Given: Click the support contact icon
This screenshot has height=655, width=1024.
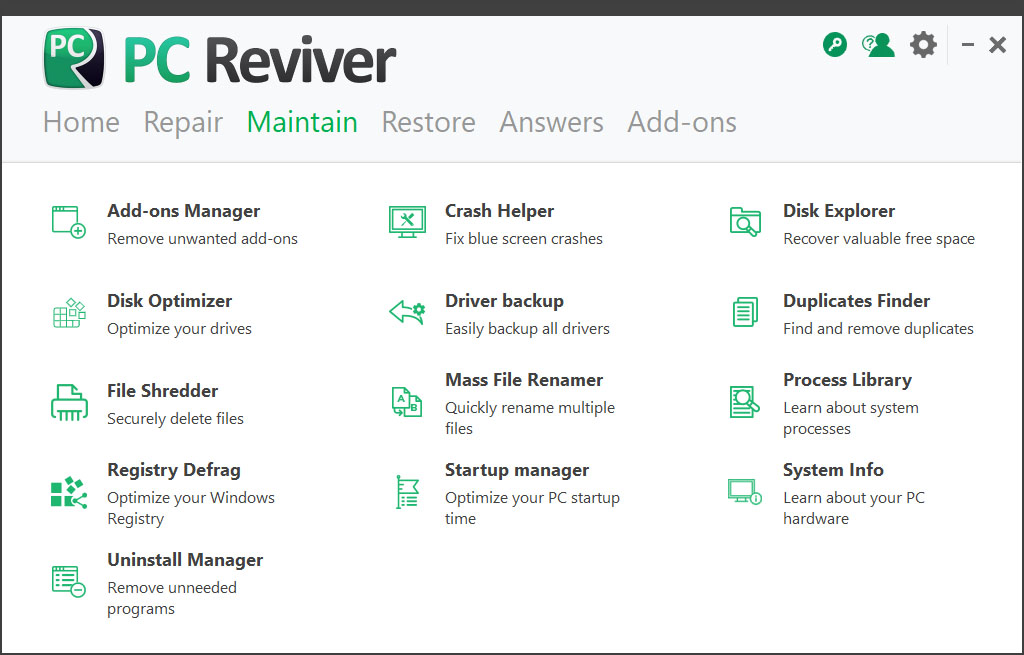Looking at the screenshot, I should click(878, 44).
